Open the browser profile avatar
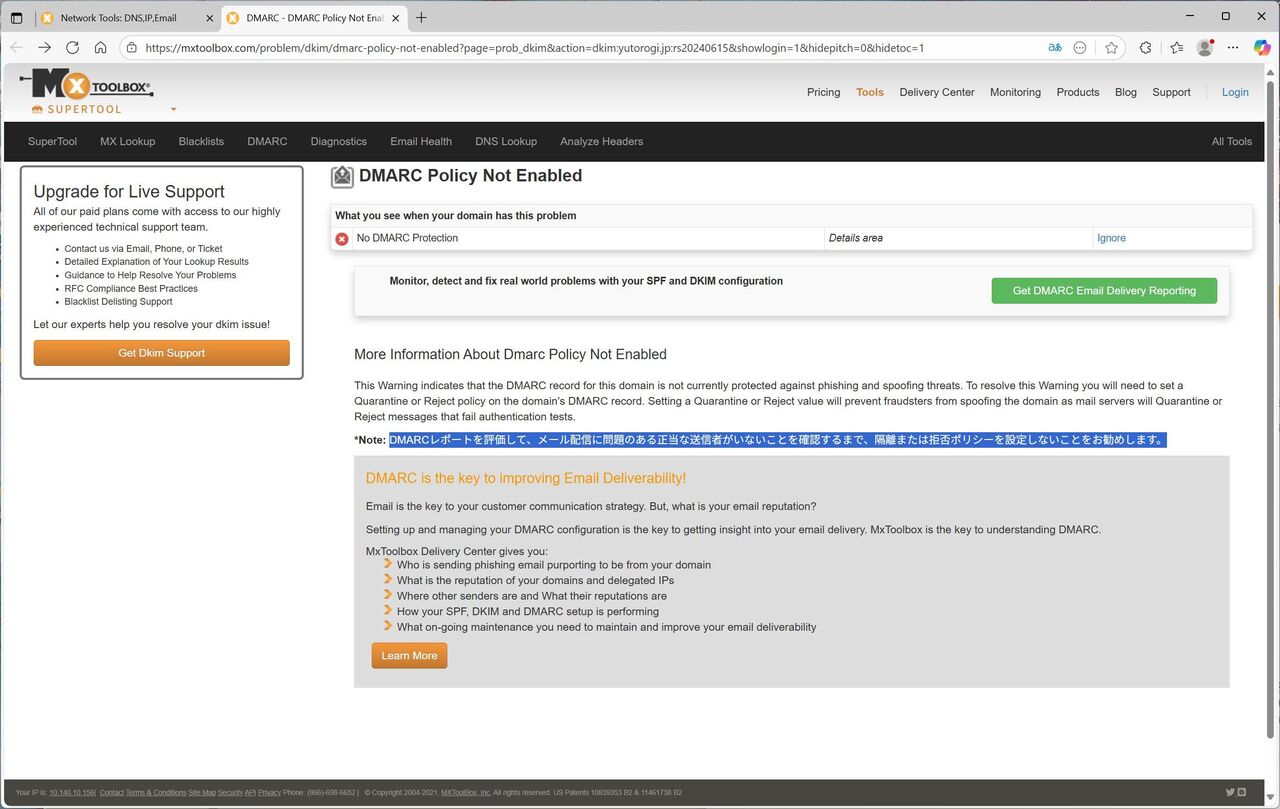Viewport: 1280px width, 809px height. click(x=1205, y=47)
